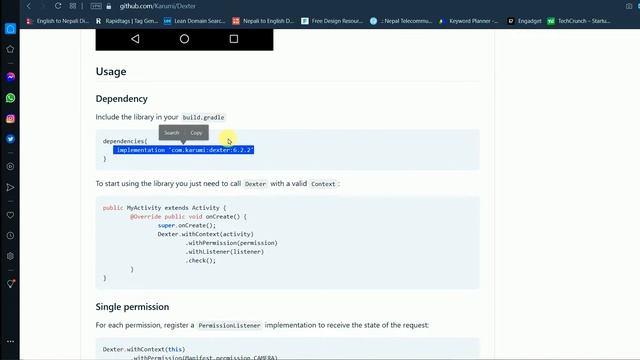Click the Context inline code word
Viewport: 640px width, 360px height.
(x=323, y=184)
